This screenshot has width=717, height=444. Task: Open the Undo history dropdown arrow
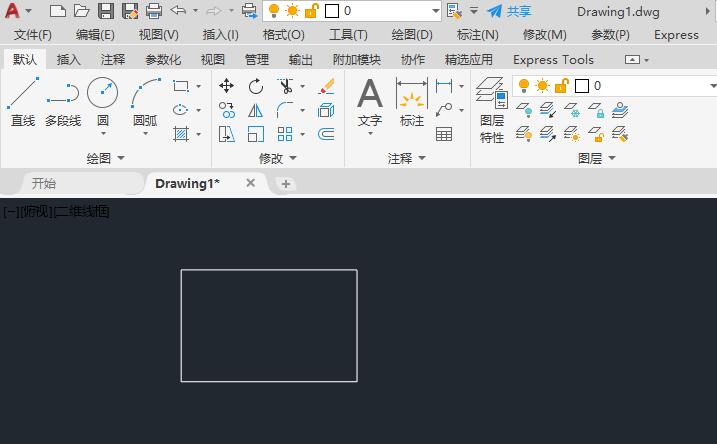pyautogui.click(x=195, y=10)
